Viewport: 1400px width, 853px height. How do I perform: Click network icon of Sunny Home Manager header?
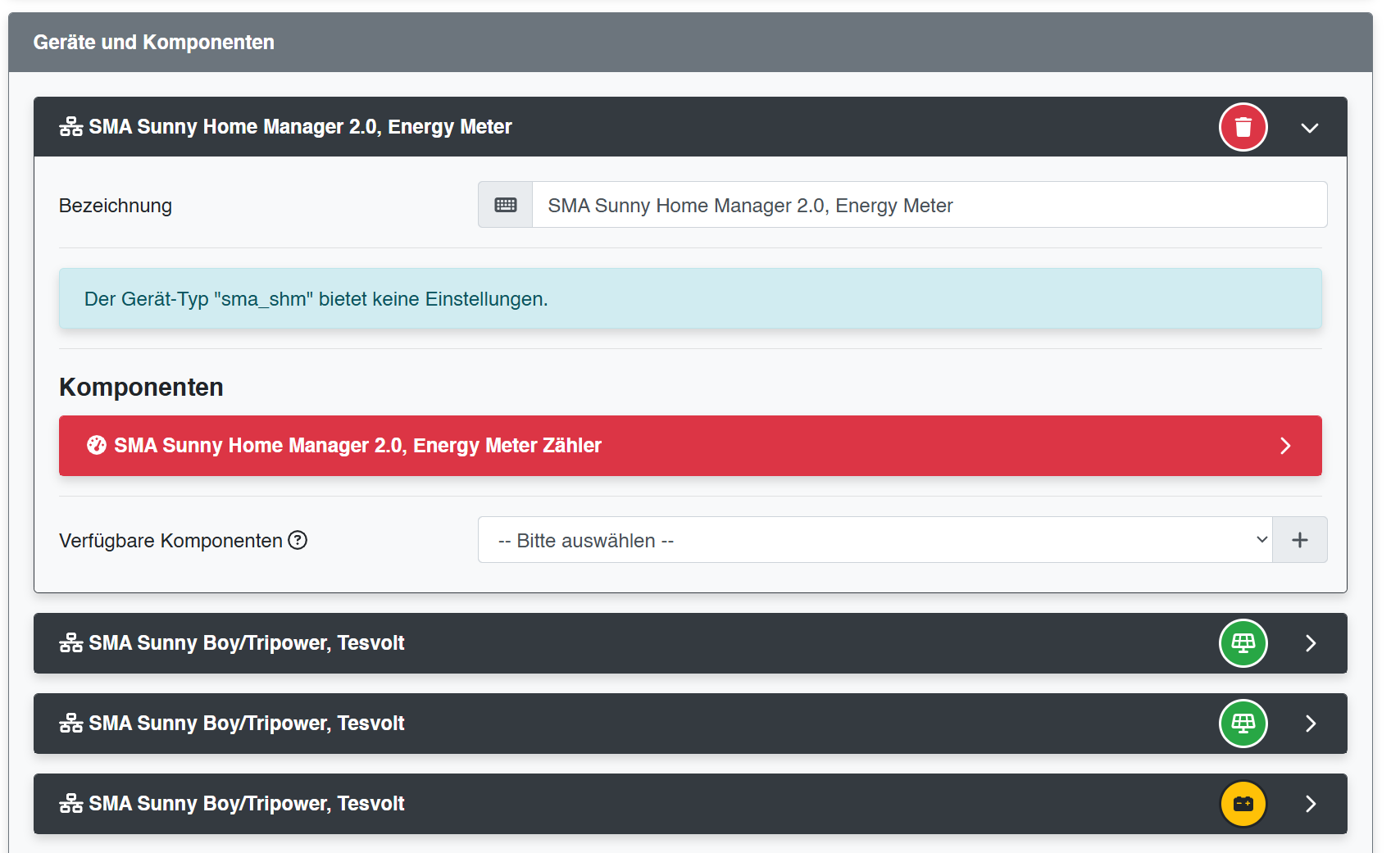[71, 127]
